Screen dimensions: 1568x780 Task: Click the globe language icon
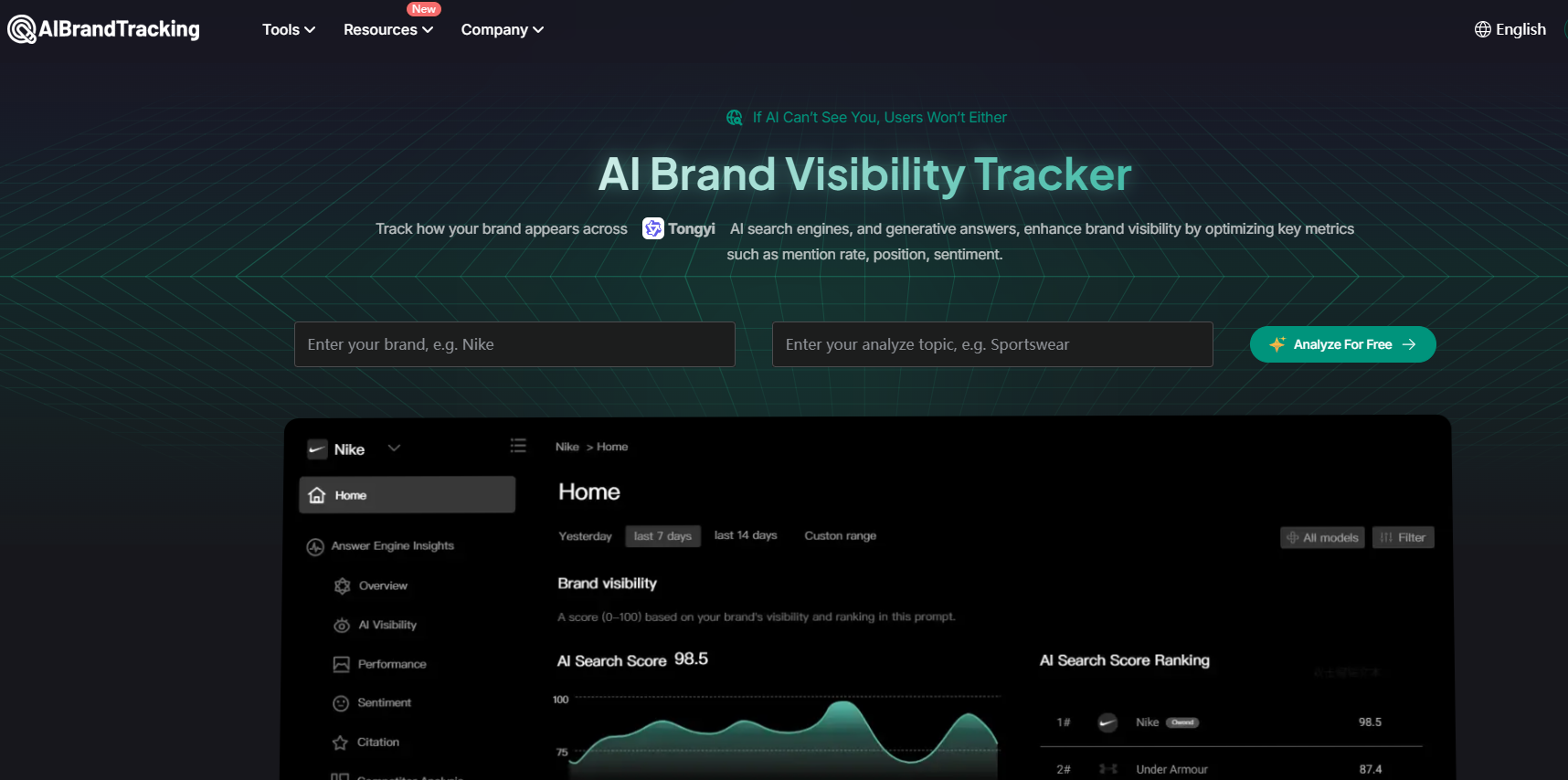coord(1482,29)
